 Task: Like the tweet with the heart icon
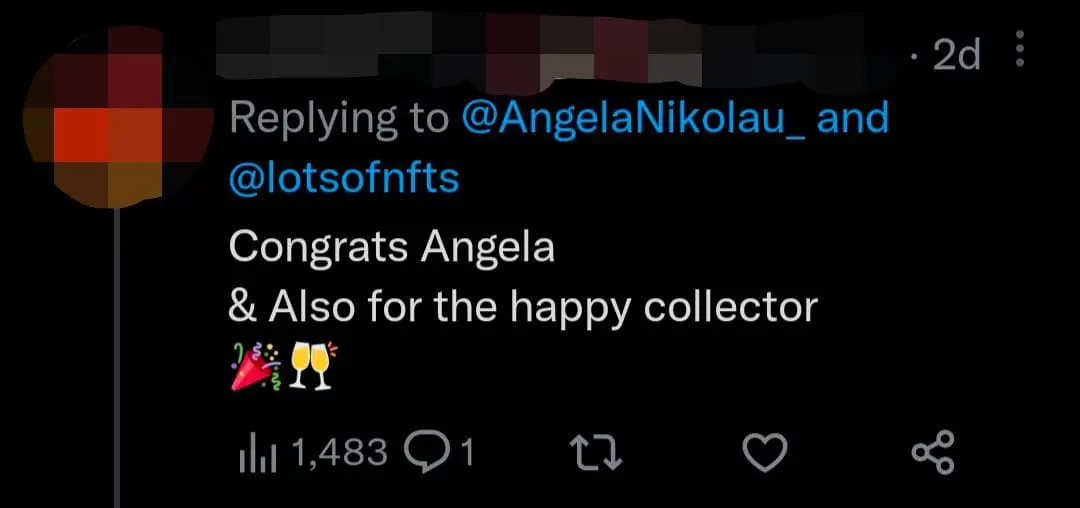767,454
